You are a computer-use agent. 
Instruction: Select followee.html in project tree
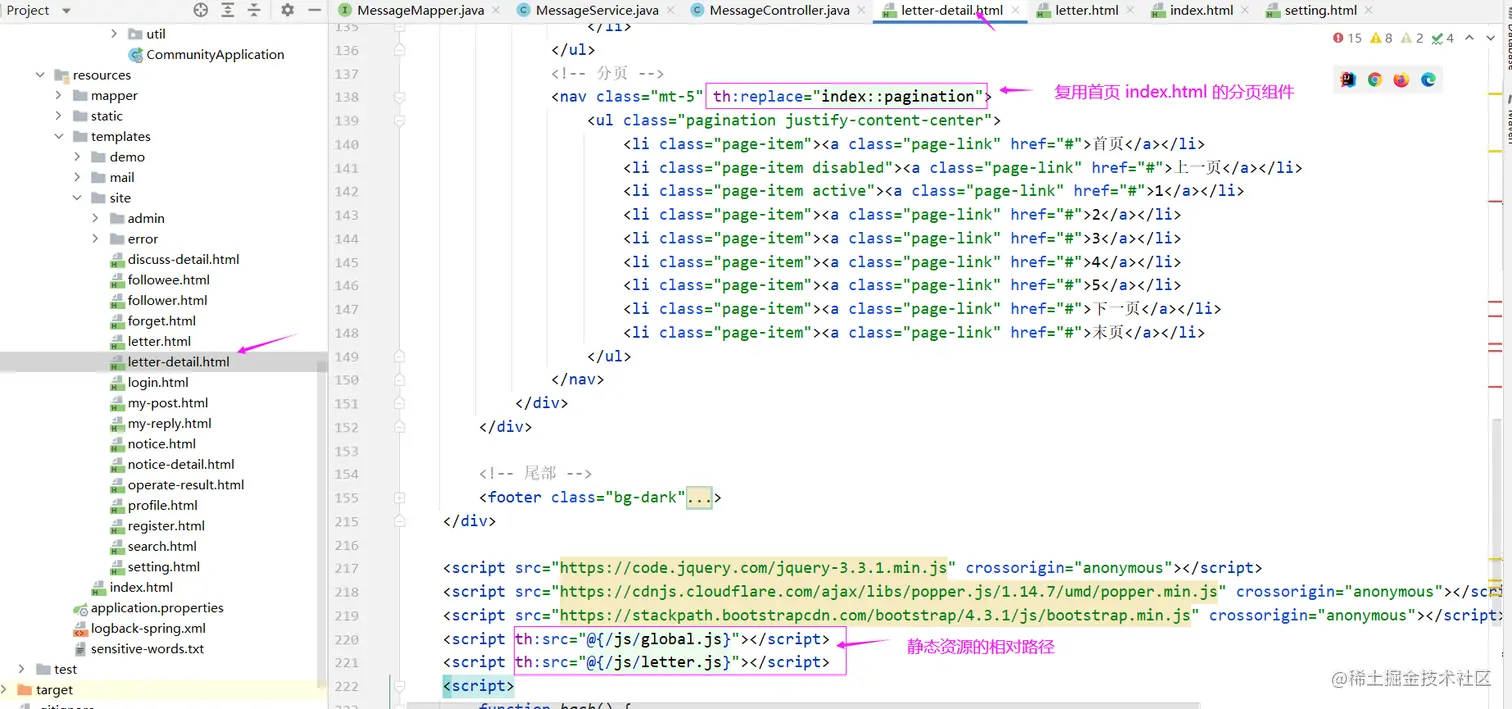tap(168, 280)
